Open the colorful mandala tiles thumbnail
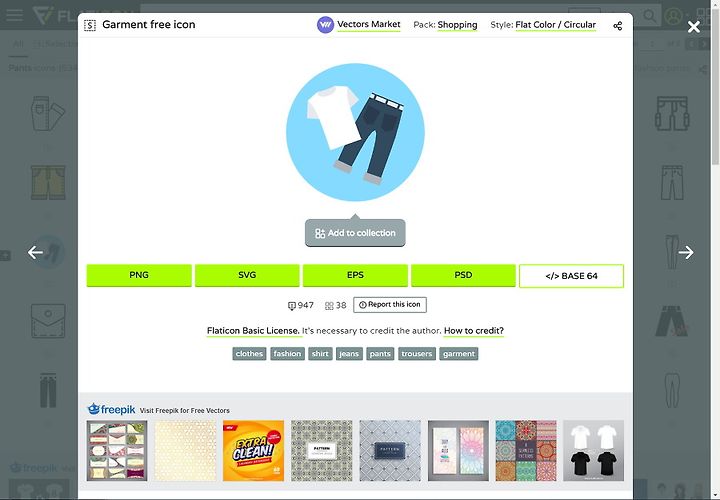The width and height of the screenshot is (720, 500). pos(526,450)
